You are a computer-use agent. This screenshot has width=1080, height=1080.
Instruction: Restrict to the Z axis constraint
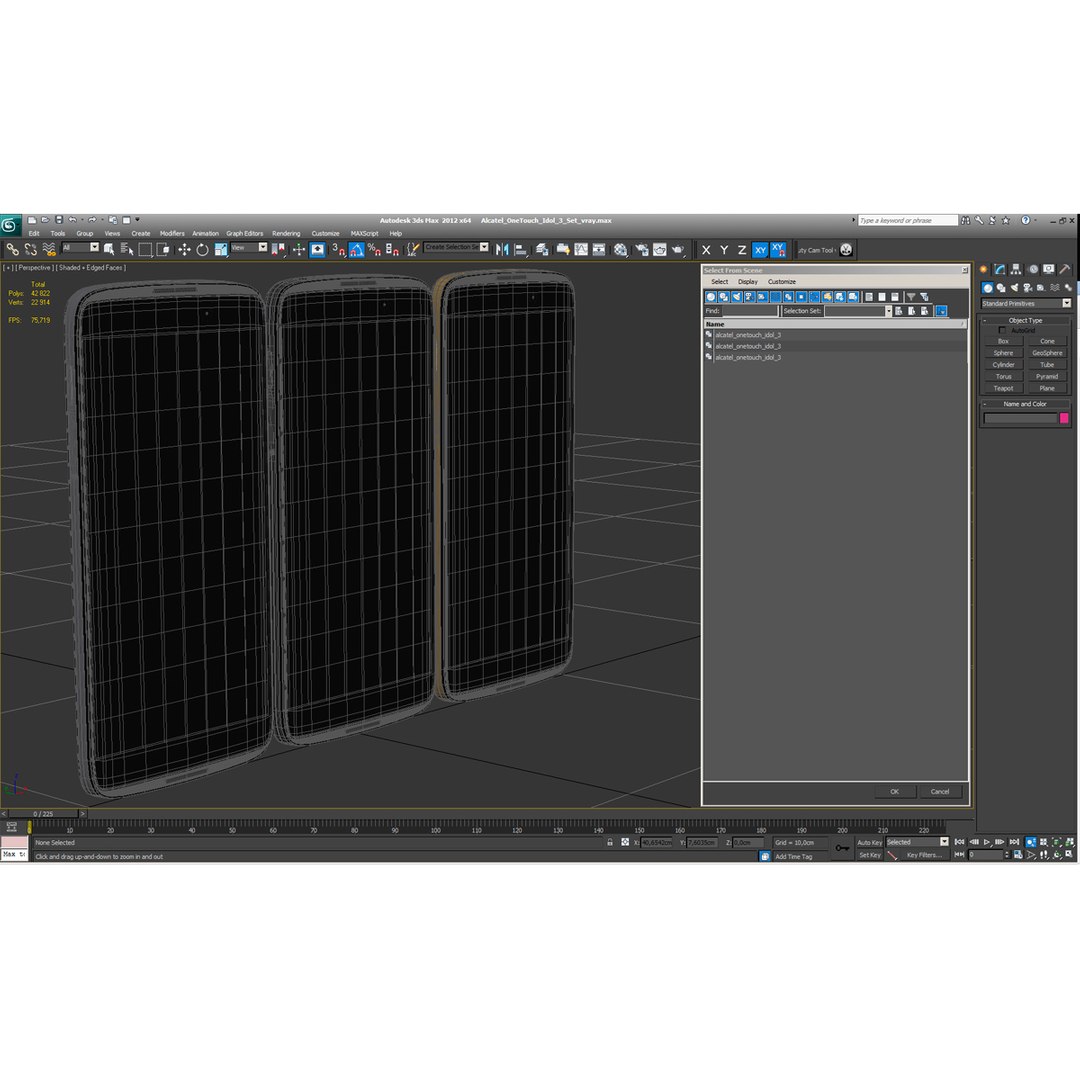[742, 250]
